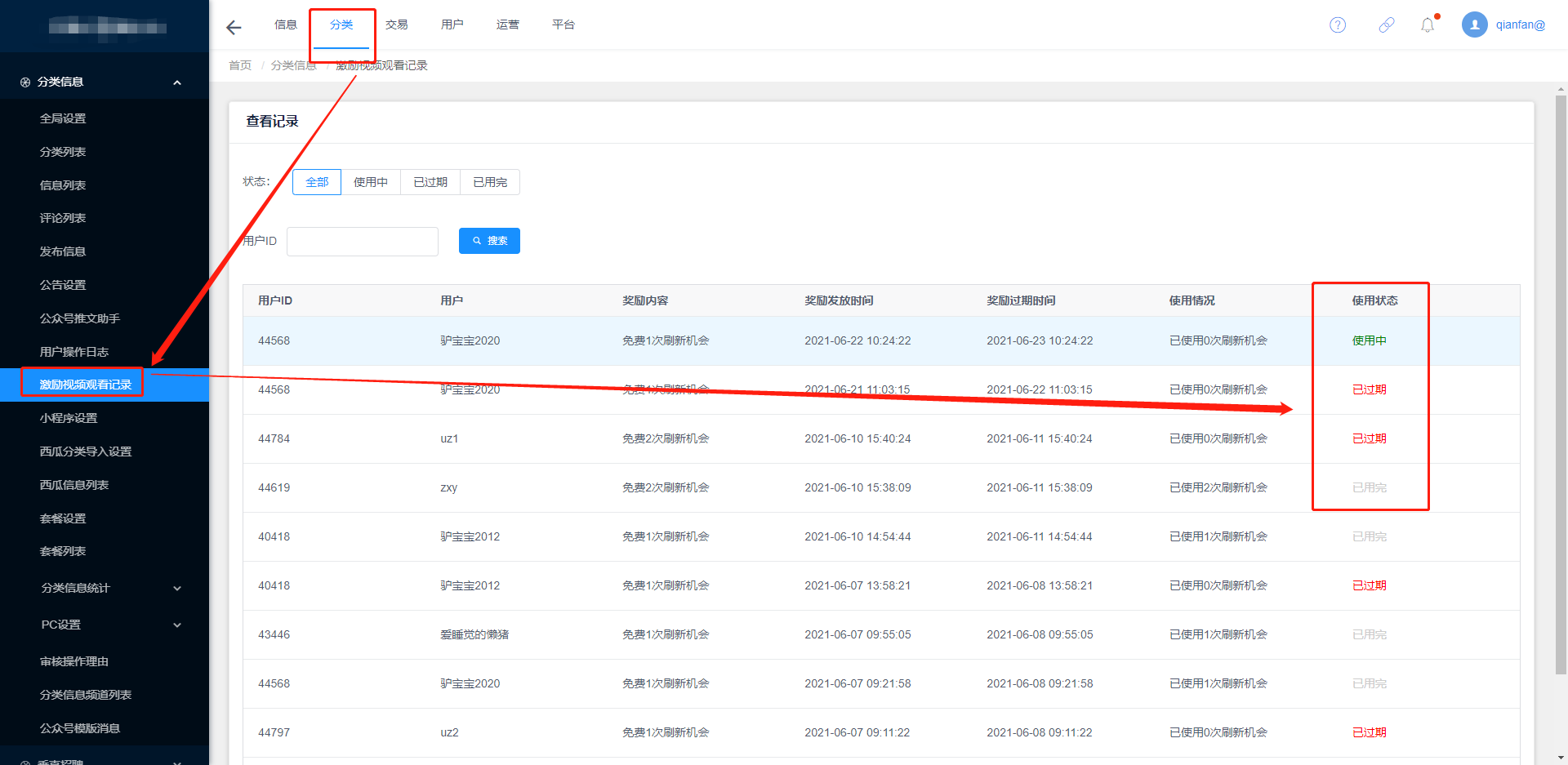Click the 奖励发放时间 column header
This screenshot has height=765, width=1568.
(x=839, y=300)
